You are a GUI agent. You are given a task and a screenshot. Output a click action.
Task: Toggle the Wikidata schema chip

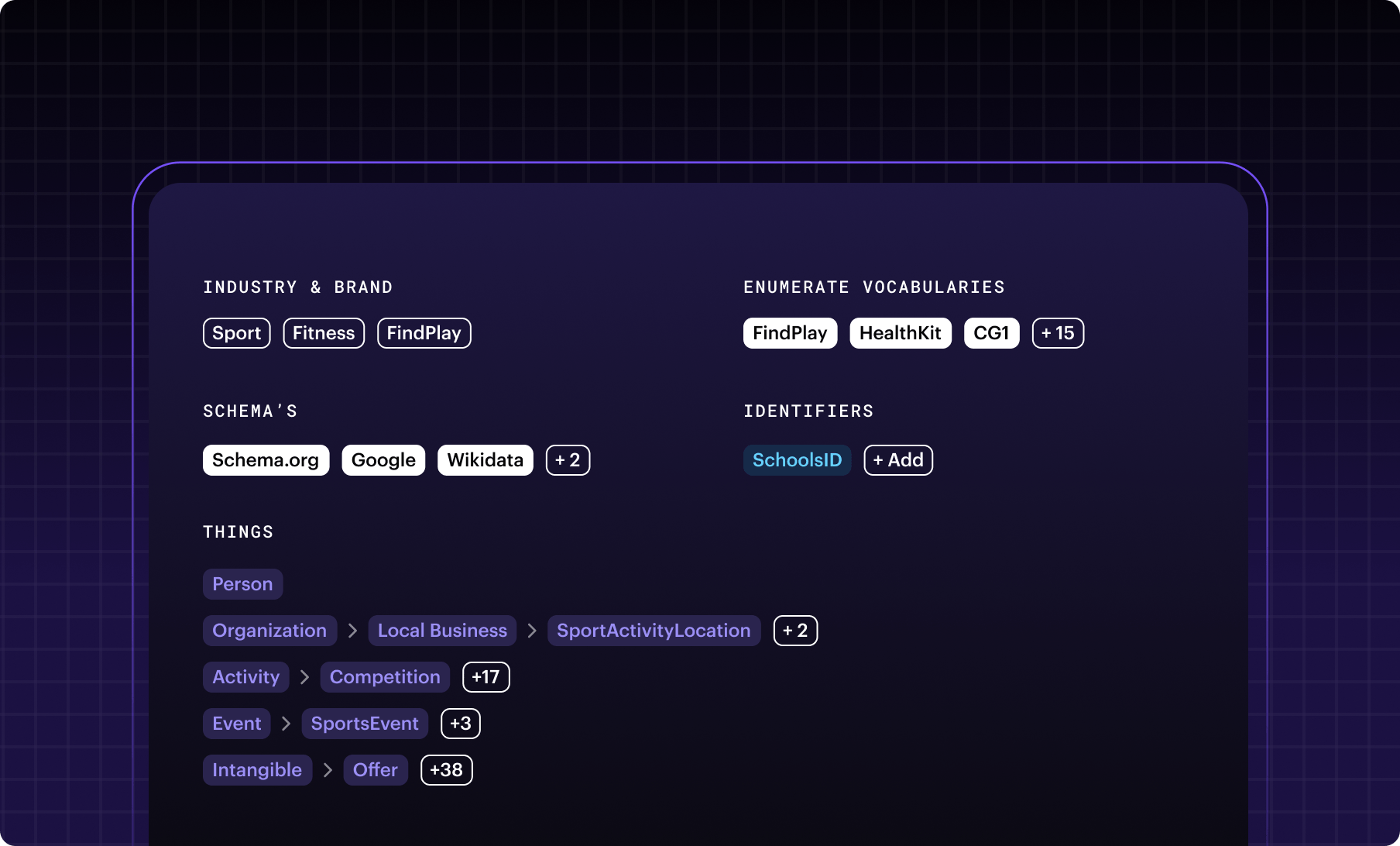[x=485, y=460]
